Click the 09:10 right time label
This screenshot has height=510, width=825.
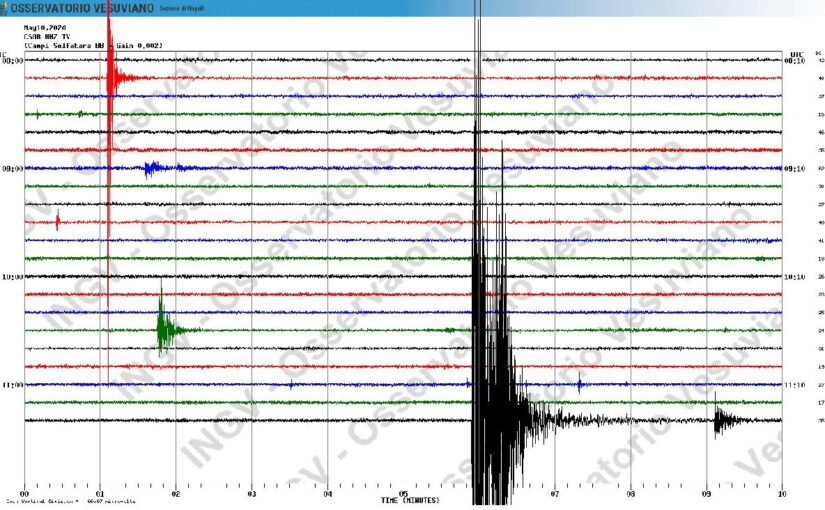(794, 169)
